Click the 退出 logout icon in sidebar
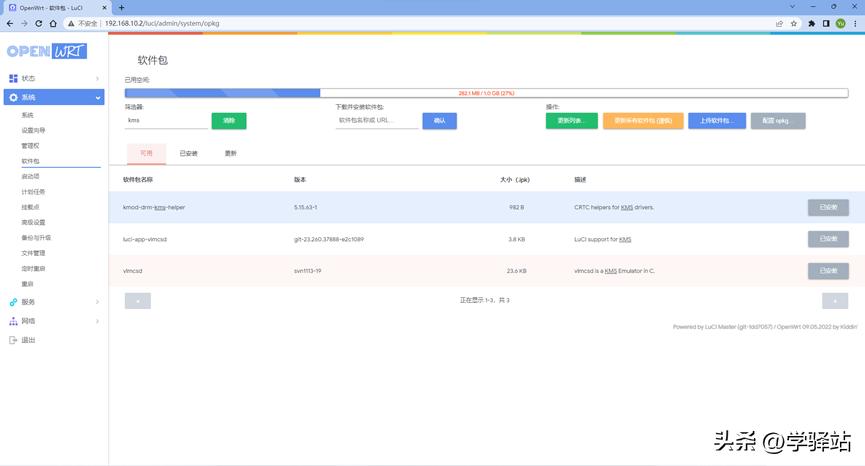The height and width of the screenshot is (466, 865). point(13,340)
